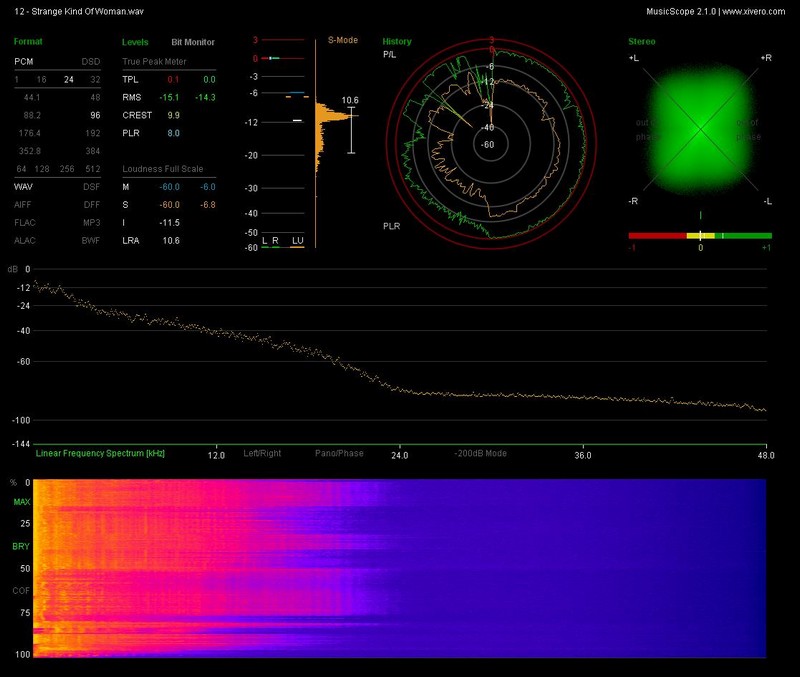Viewport: 800px width, 677px height.
Task: Click the Format panel header
Action: [28, 42]
